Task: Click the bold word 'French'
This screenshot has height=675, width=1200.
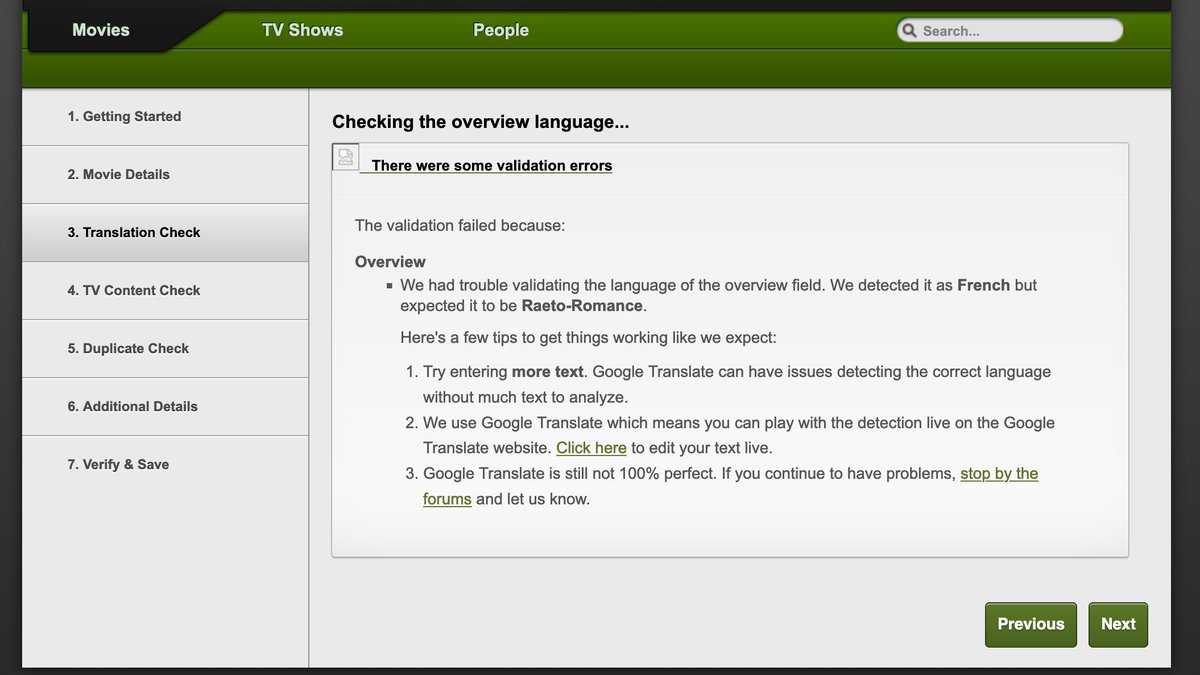Action: point(984,285)
